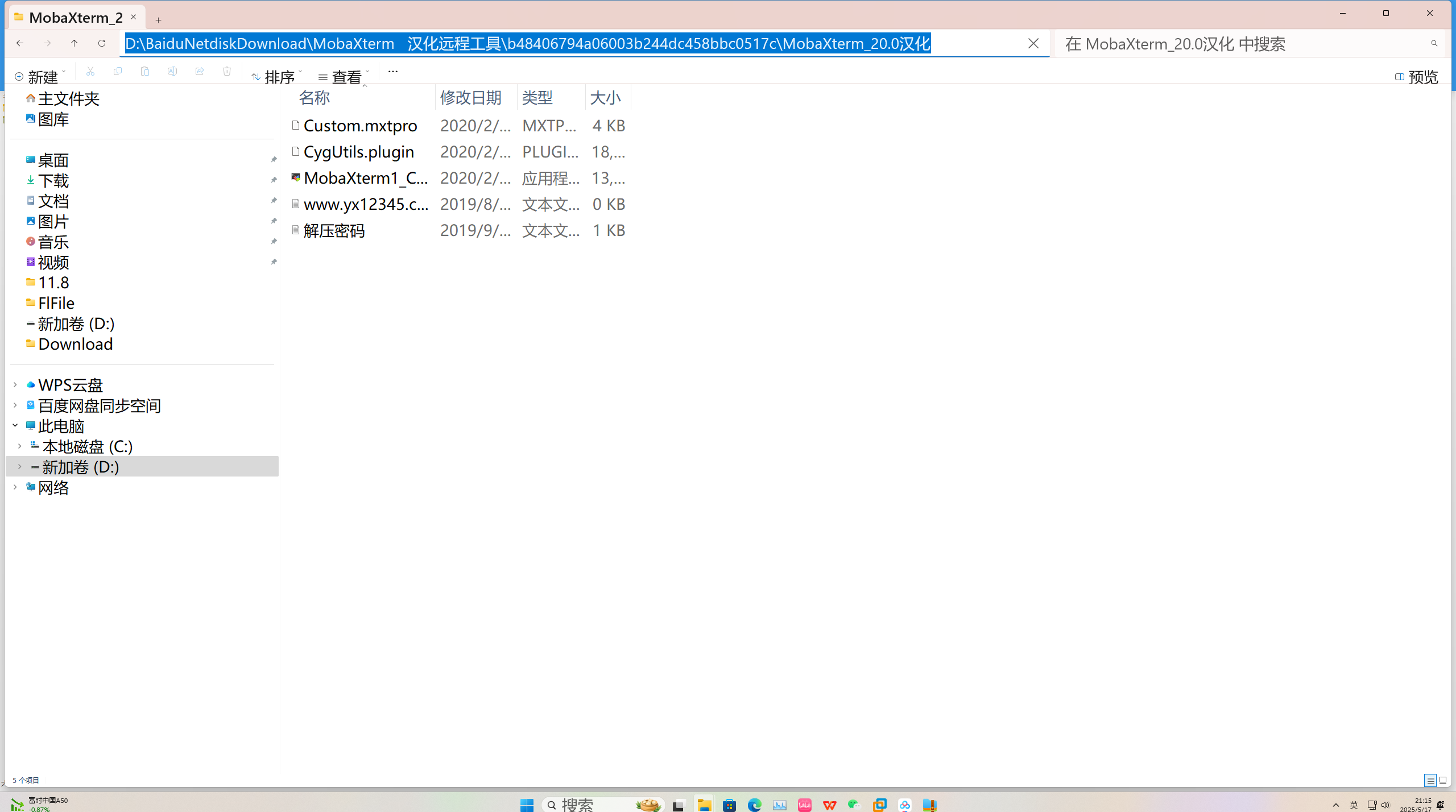Expand the WPS云盘 tree node
1456x812 pixels.
tap(15, 385)
